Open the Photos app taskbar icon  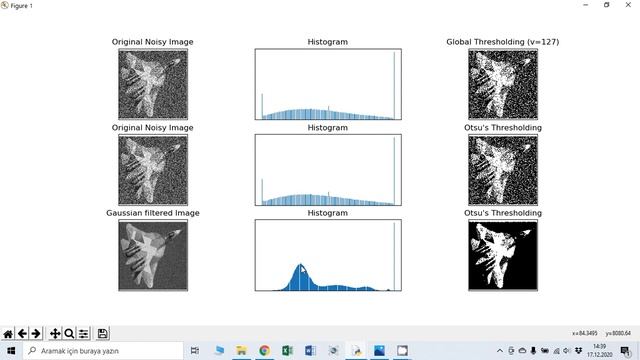(x=379, y=351)
